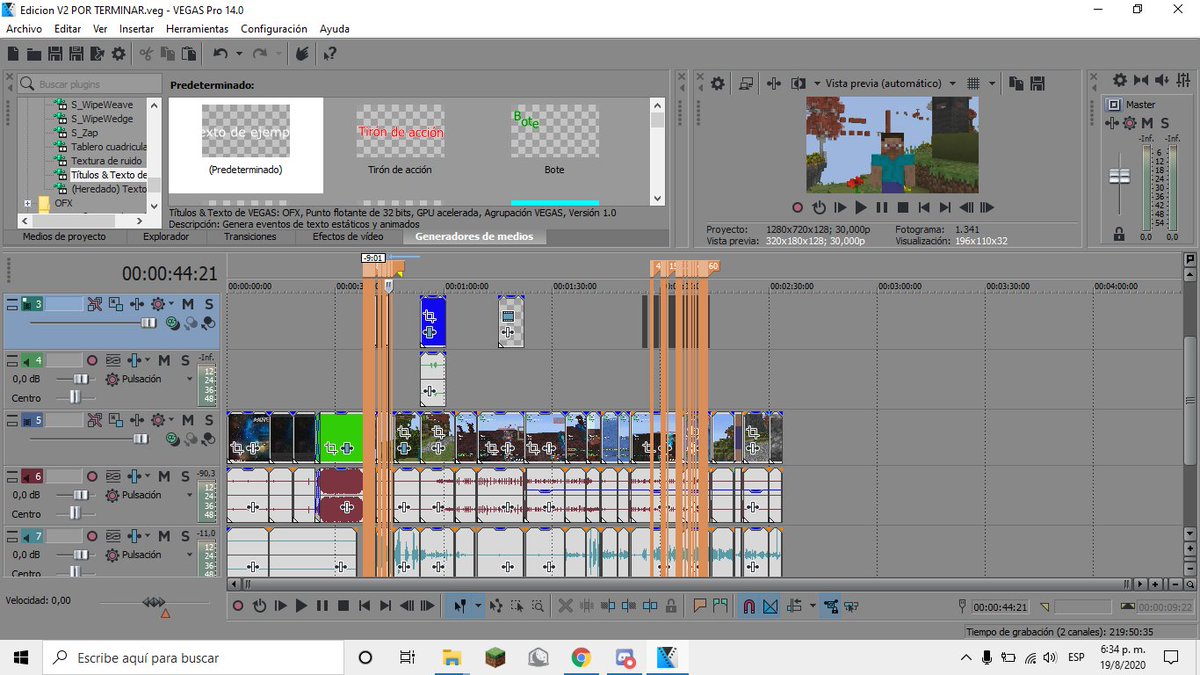Open mixing console icon in Master panel
The height and width of the screenshot is (675, 1200).
click(1182, 81)
